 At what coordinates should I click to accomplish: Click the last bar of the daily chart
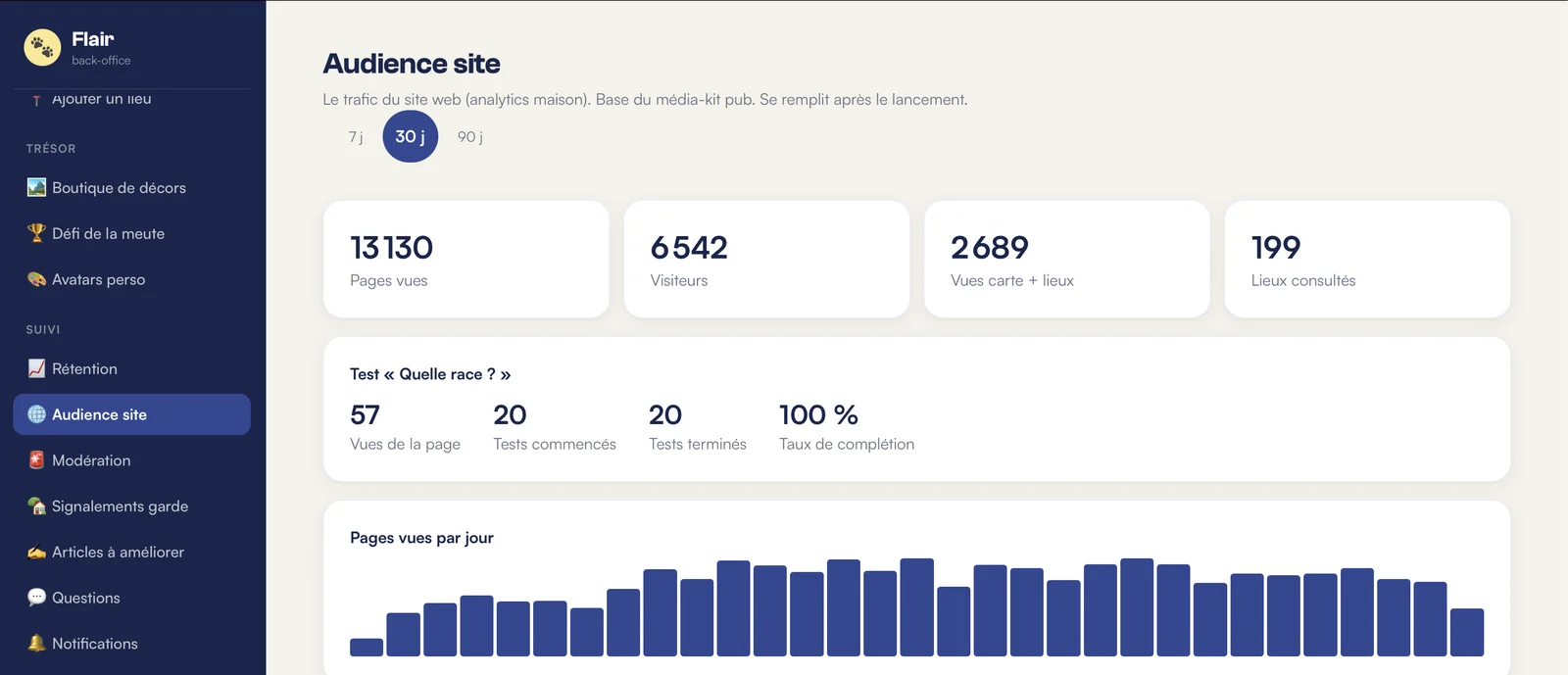point(1467,632)
